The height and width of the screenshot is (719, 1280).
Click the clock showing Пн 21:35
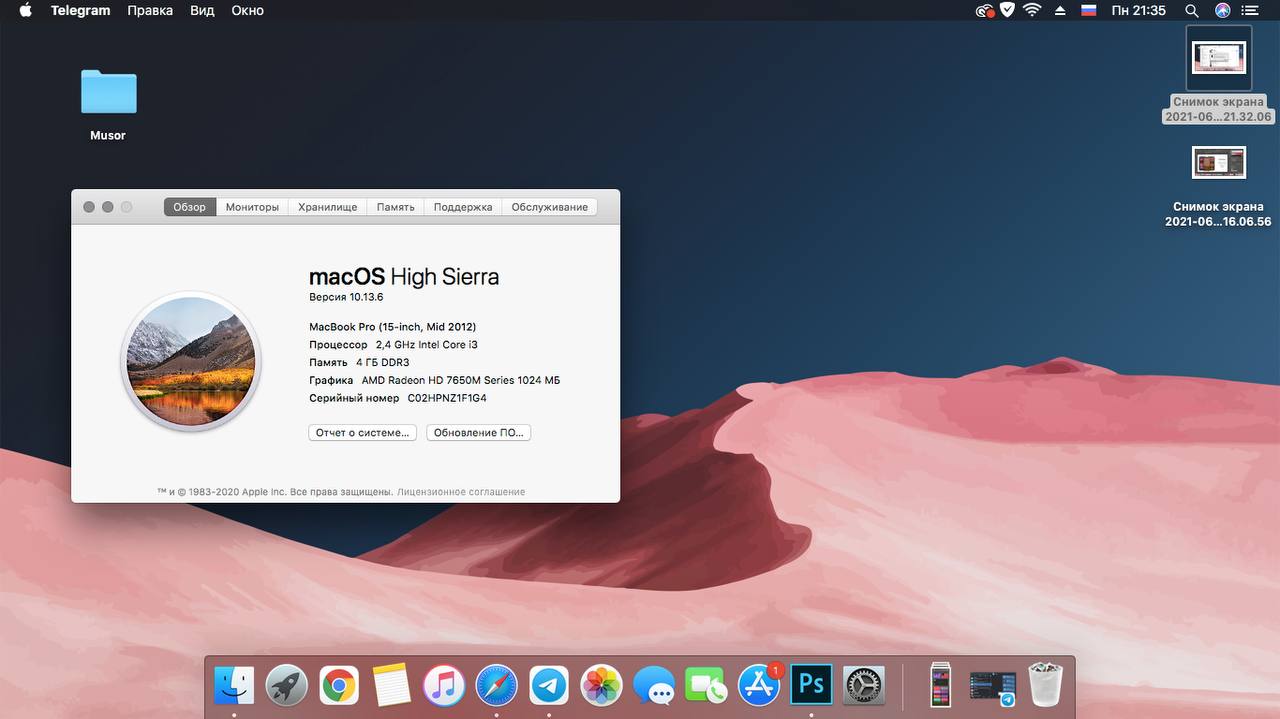(1138, 10)
